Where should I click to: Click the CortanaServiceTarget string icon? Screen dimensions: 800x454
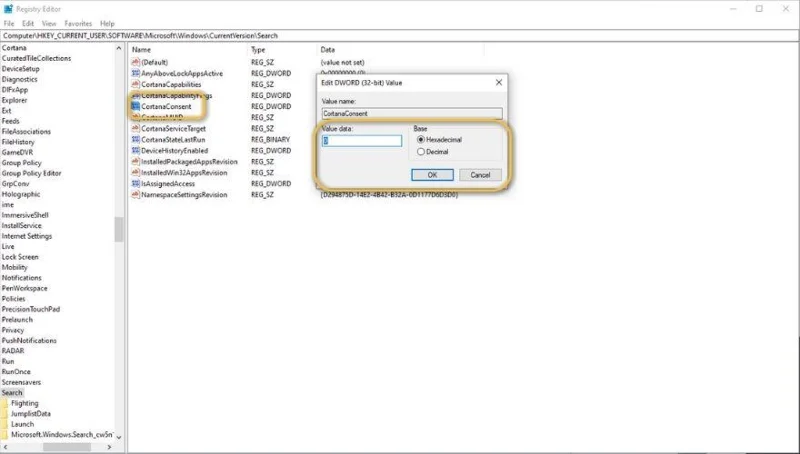coord(135,129)
